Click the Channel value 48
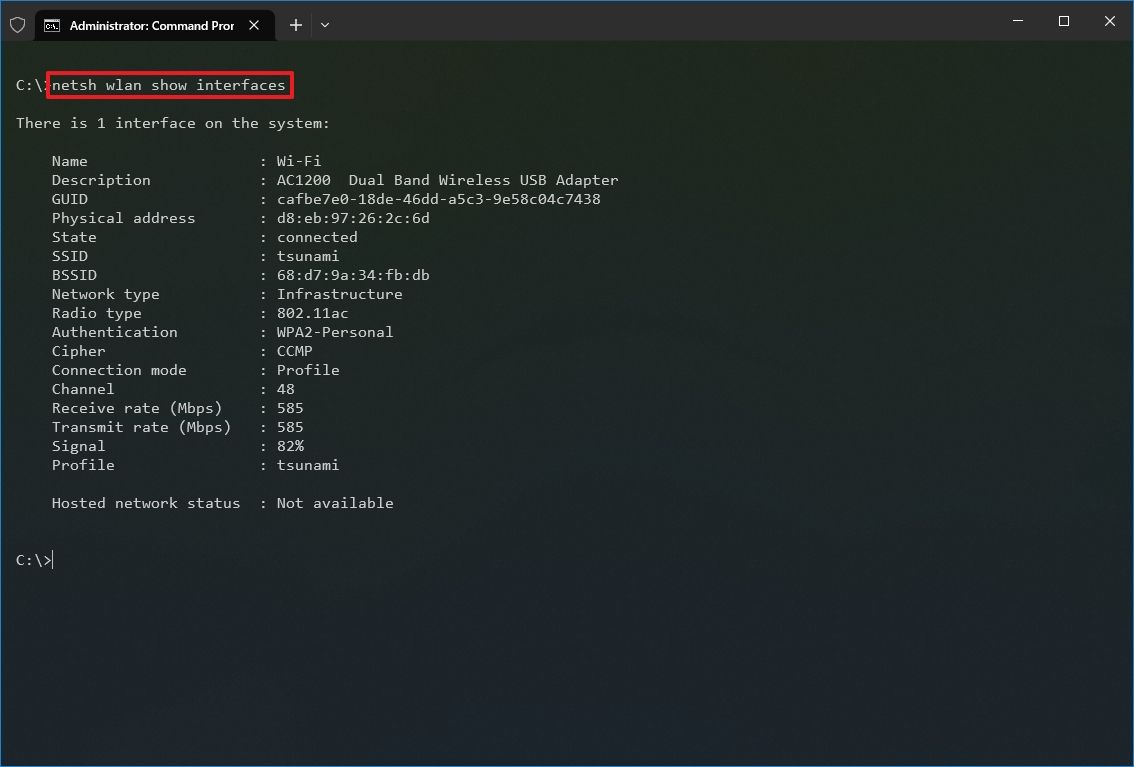This screenshot has width=1134, height=767. click(x=285, y=389)
